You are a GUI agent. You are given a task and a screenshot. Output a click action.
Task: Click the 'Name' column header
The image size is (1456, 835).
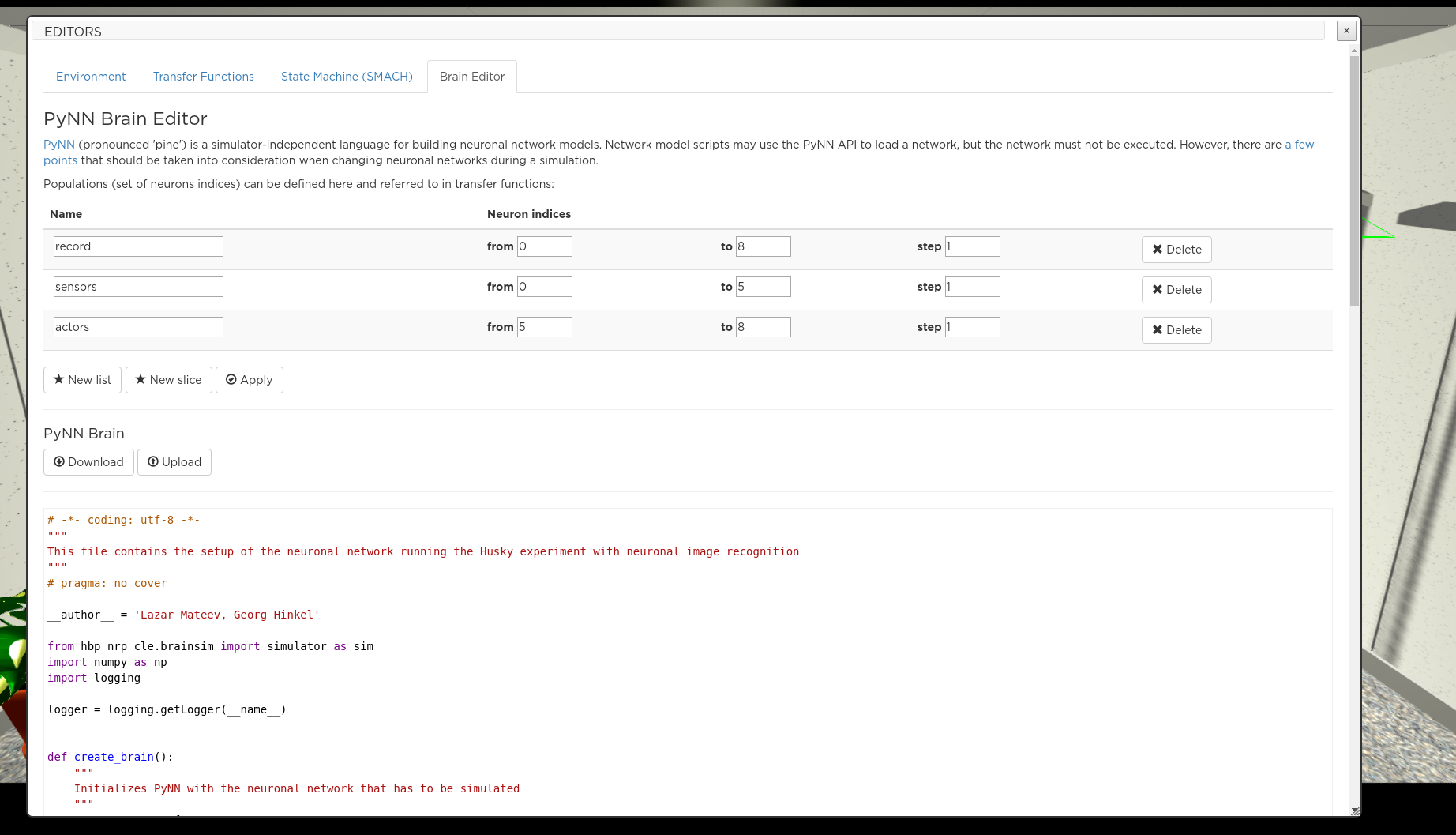[66, 214]
